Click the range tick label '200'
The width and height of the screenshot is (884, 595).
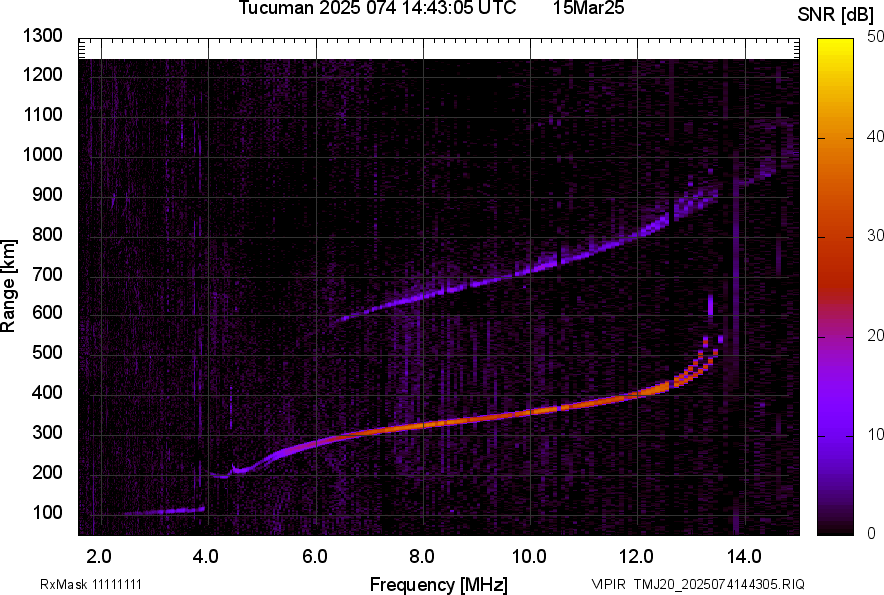click(47, 472)
